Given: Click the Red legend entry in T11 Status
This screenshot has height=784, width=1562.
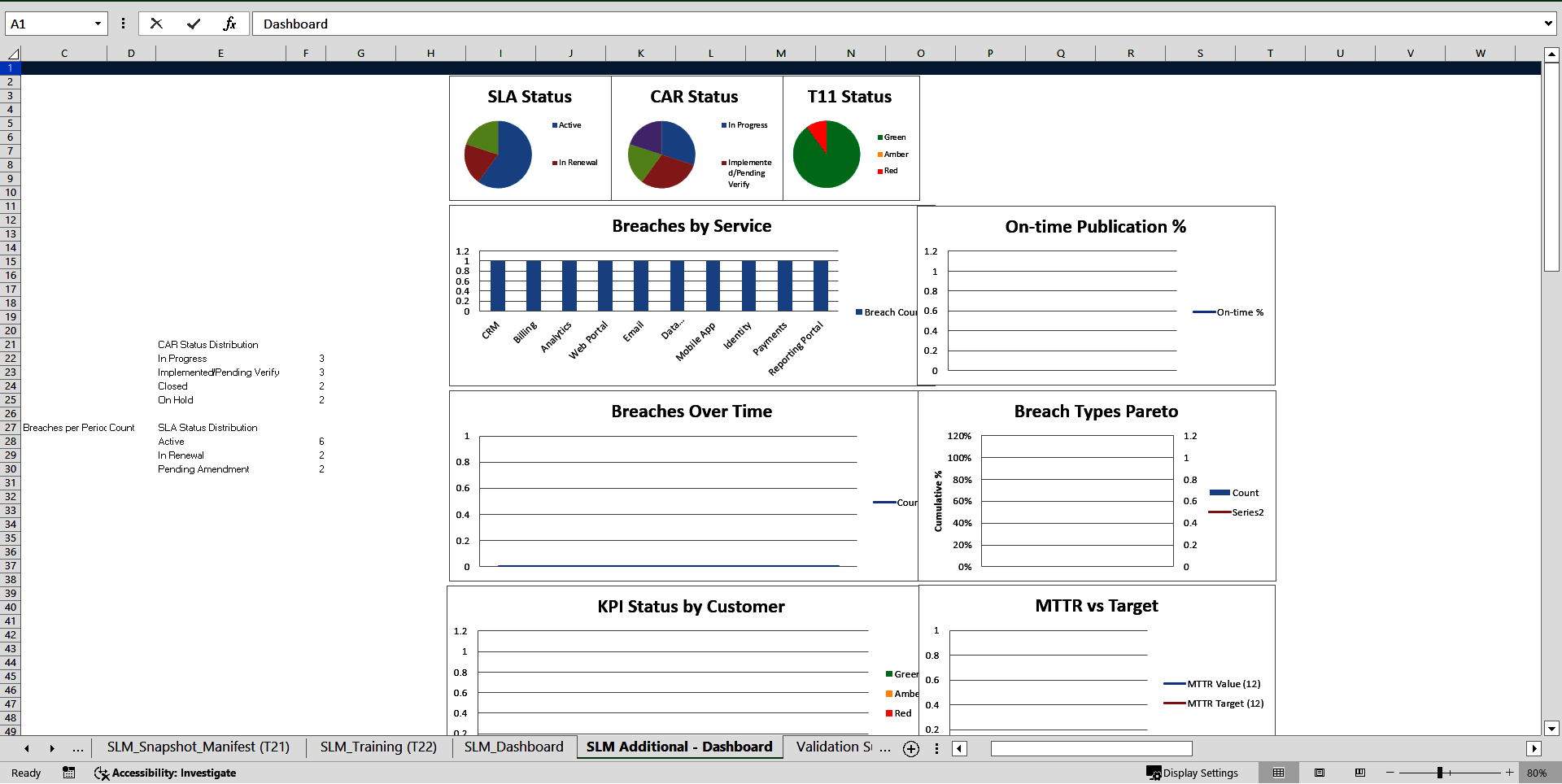Looking at the screenshot, I should tap(888, 171).
